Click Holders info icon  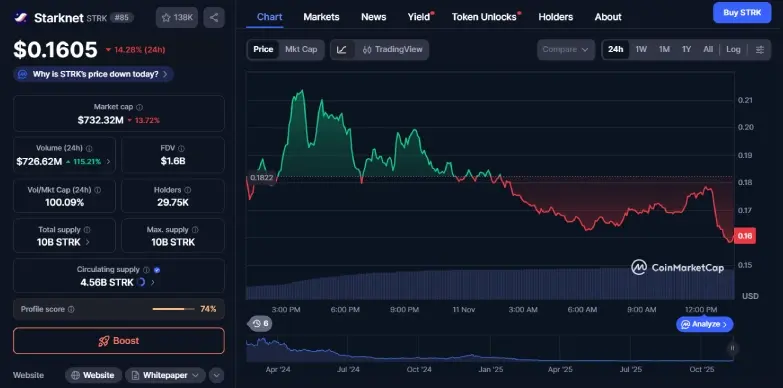(187, 190)
